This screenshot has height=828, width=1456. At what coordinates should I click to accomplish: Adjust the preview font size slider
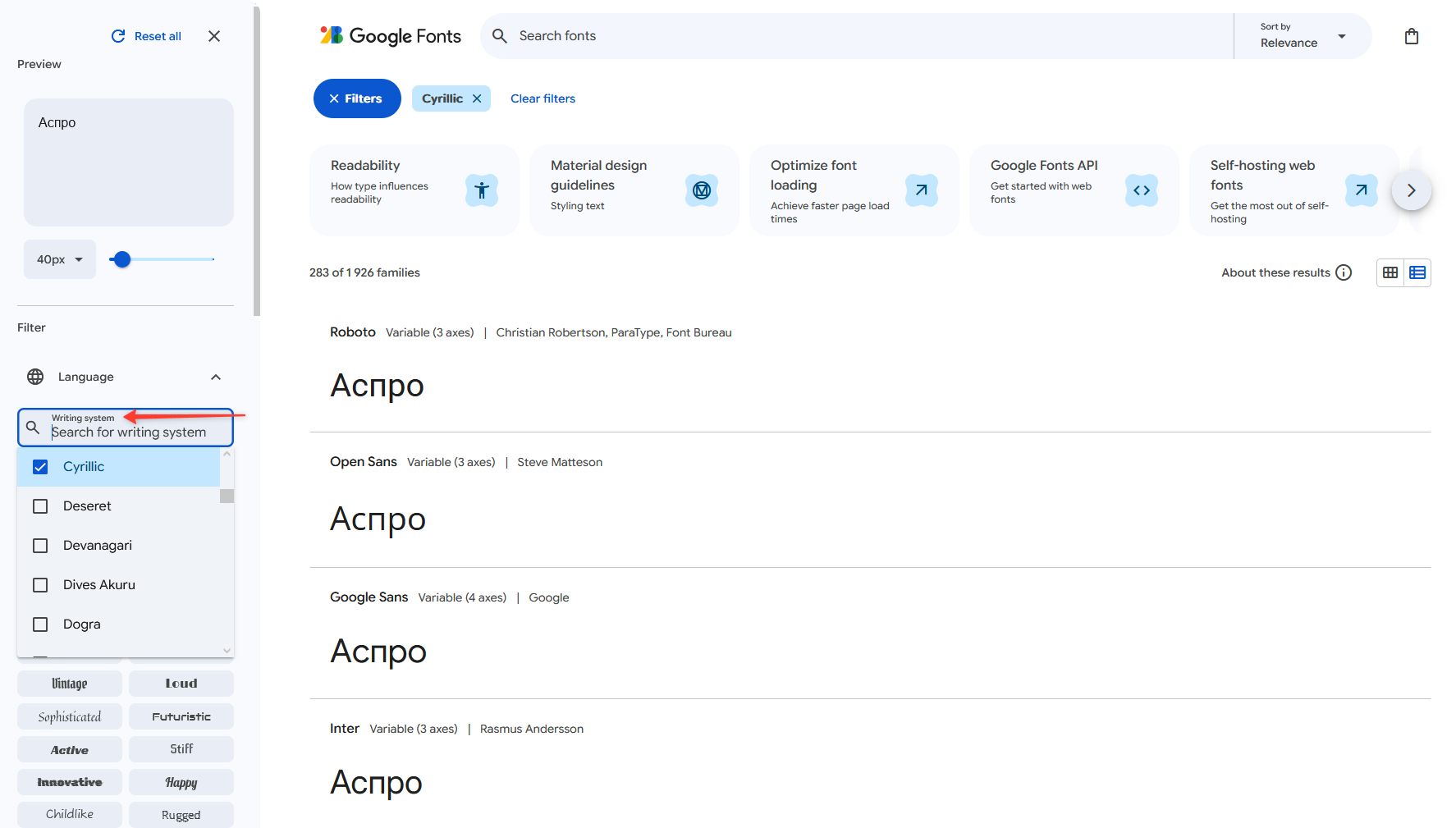[x=122, y=259]
